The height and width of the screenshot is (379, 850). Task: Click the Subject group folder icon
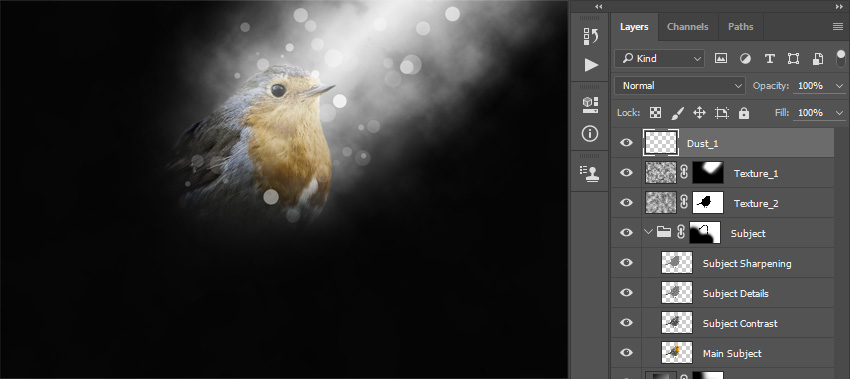pos(664,233)
